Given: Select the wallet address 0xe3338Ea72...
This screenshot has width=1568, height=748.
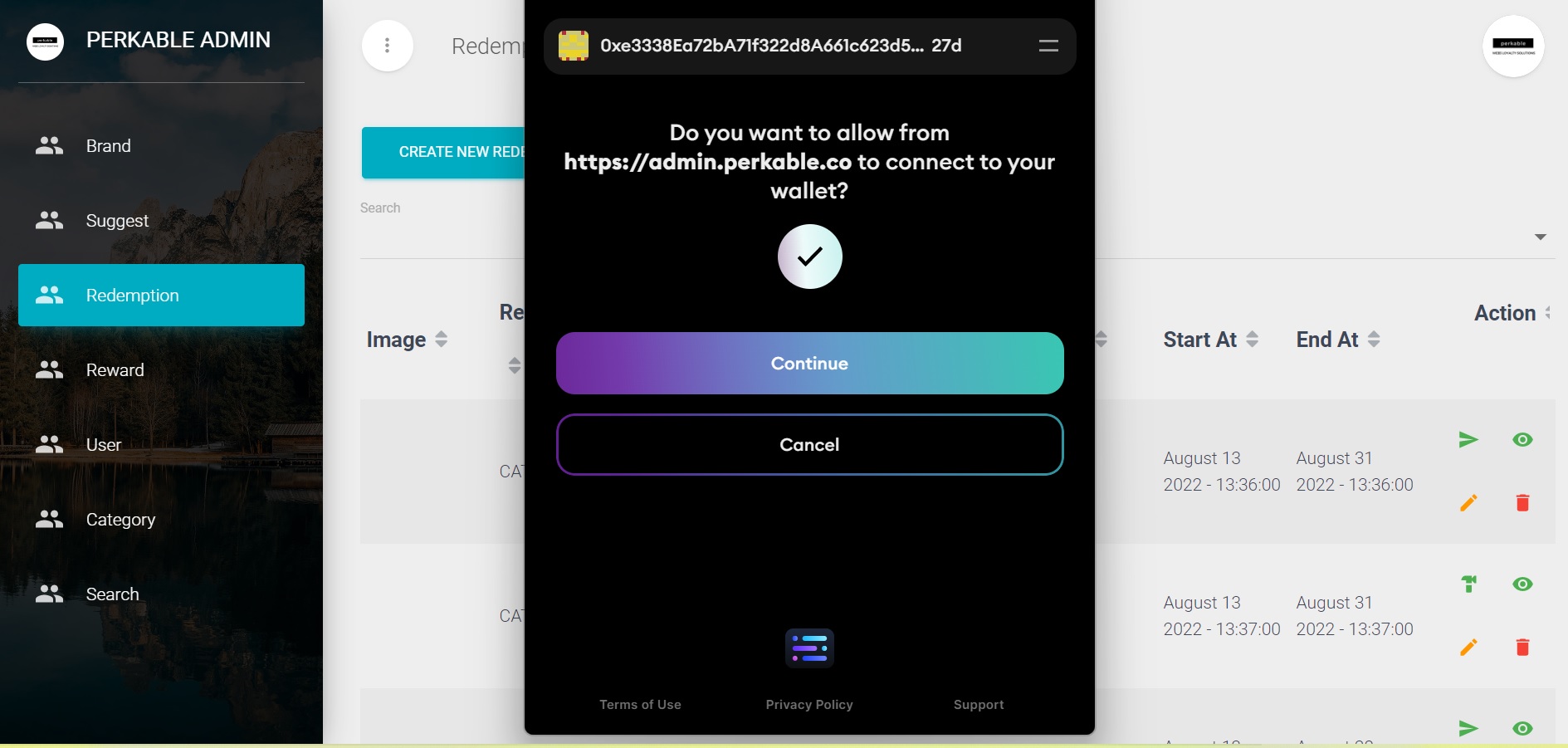Looking at the screenshot, I should tap(780, 46).
